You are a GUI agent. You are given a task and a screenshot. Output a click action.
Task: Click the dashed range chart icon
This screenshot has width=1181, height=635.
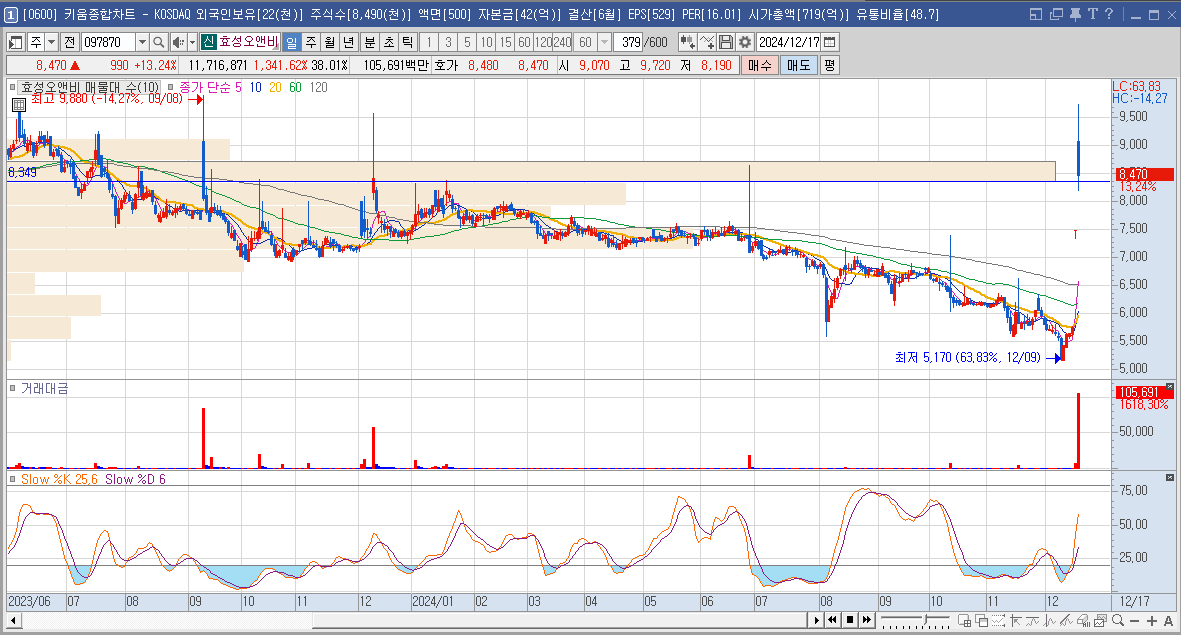click(998, 621)
